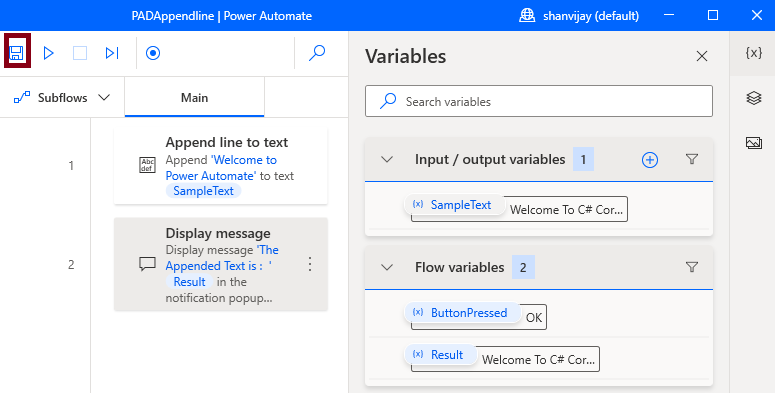Viewport: 775px width, 393px height.
Task: Open the Images pane icon in the sidebar
Action: [x=754, y=143]
